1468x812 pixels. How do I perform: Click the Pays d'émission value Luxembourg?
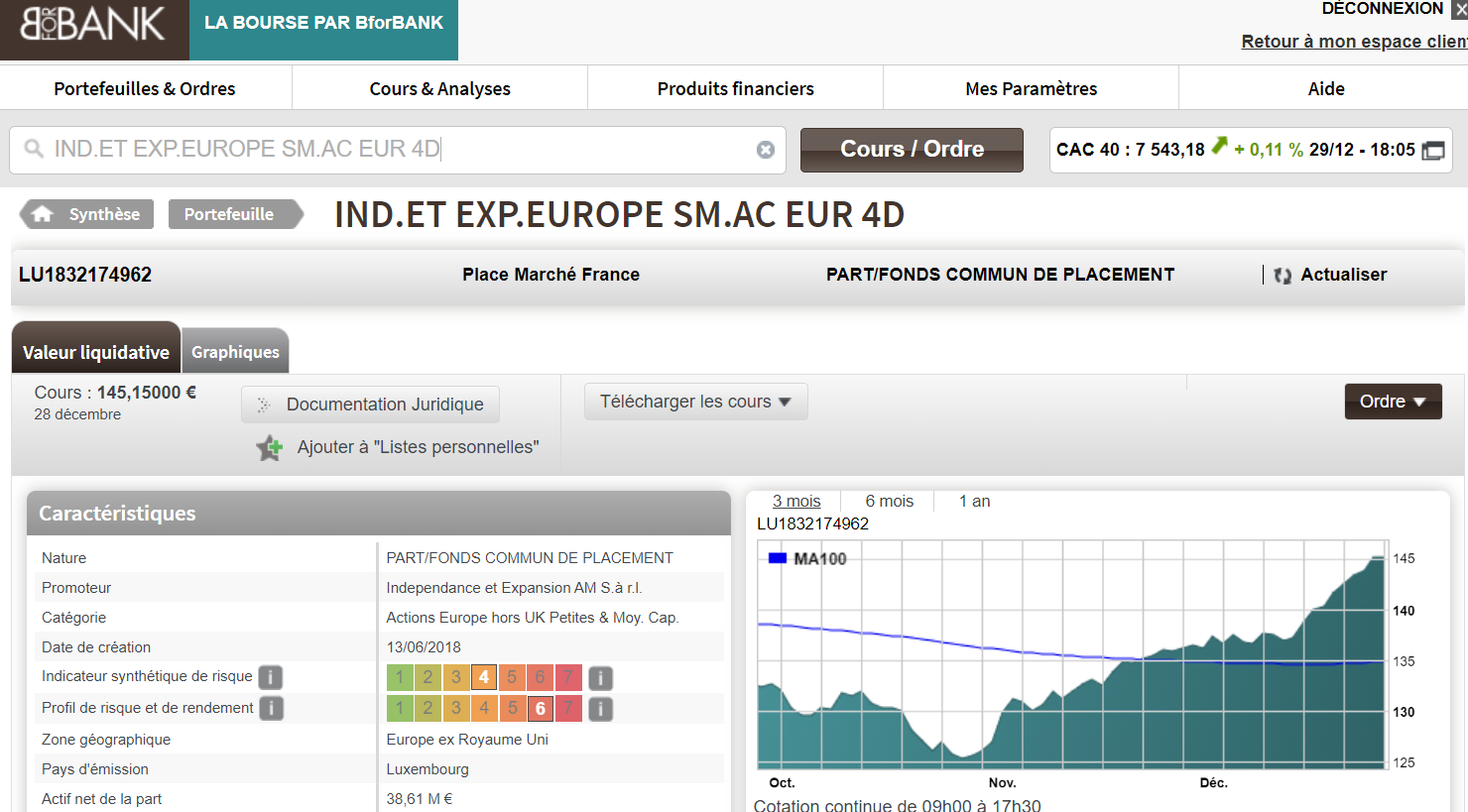coord(428,769)
